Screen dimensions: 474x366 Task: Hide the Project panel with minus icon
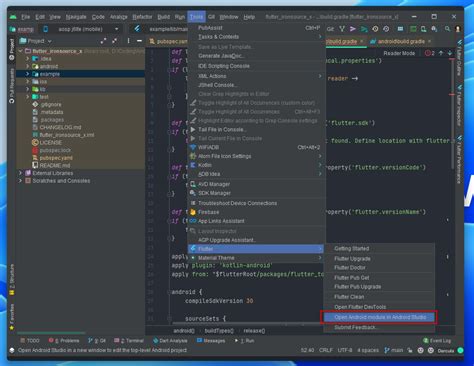point(139,41)
